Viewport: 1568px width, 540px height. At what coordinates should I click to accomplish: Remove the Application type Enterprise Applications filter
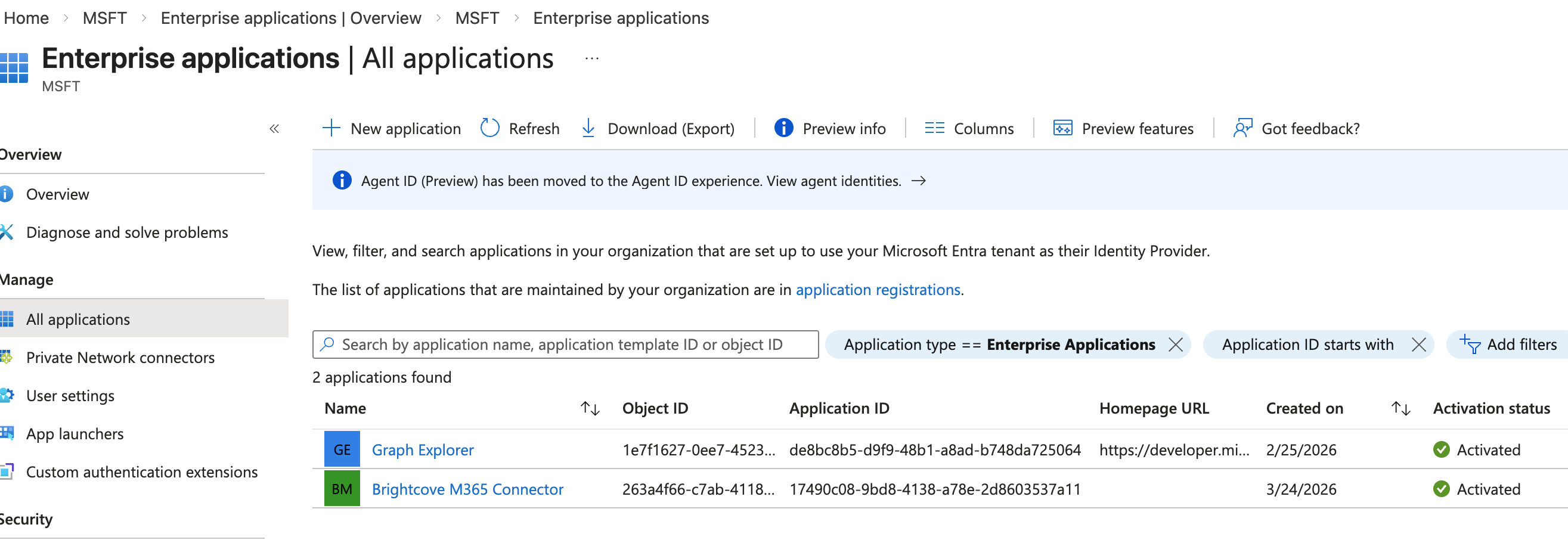pos(1175,345)
